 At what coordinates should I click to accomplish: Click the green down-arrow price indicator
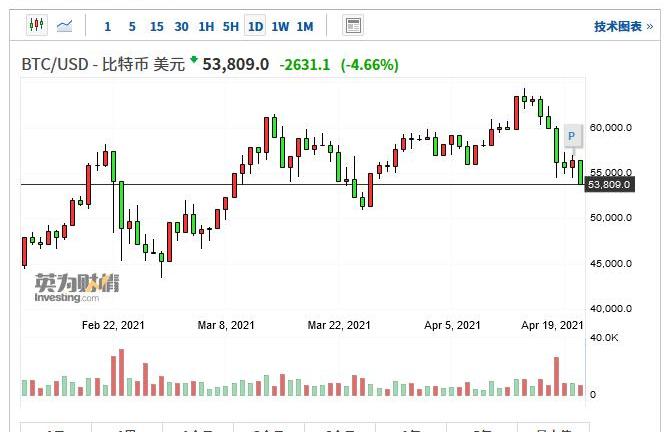coord(193,61)
